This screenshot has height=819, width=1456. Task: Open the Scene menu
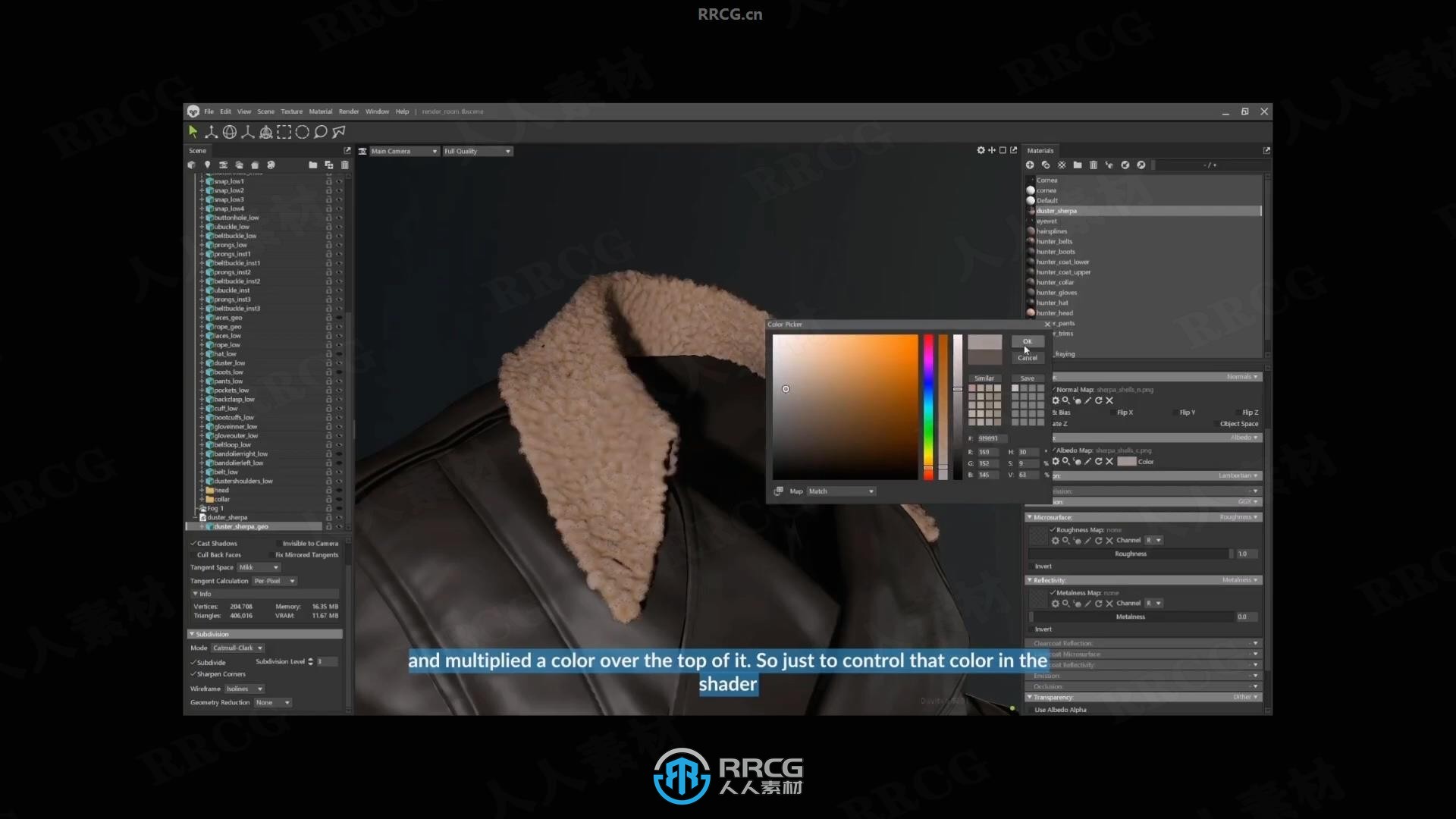click(x=265, y=111)
